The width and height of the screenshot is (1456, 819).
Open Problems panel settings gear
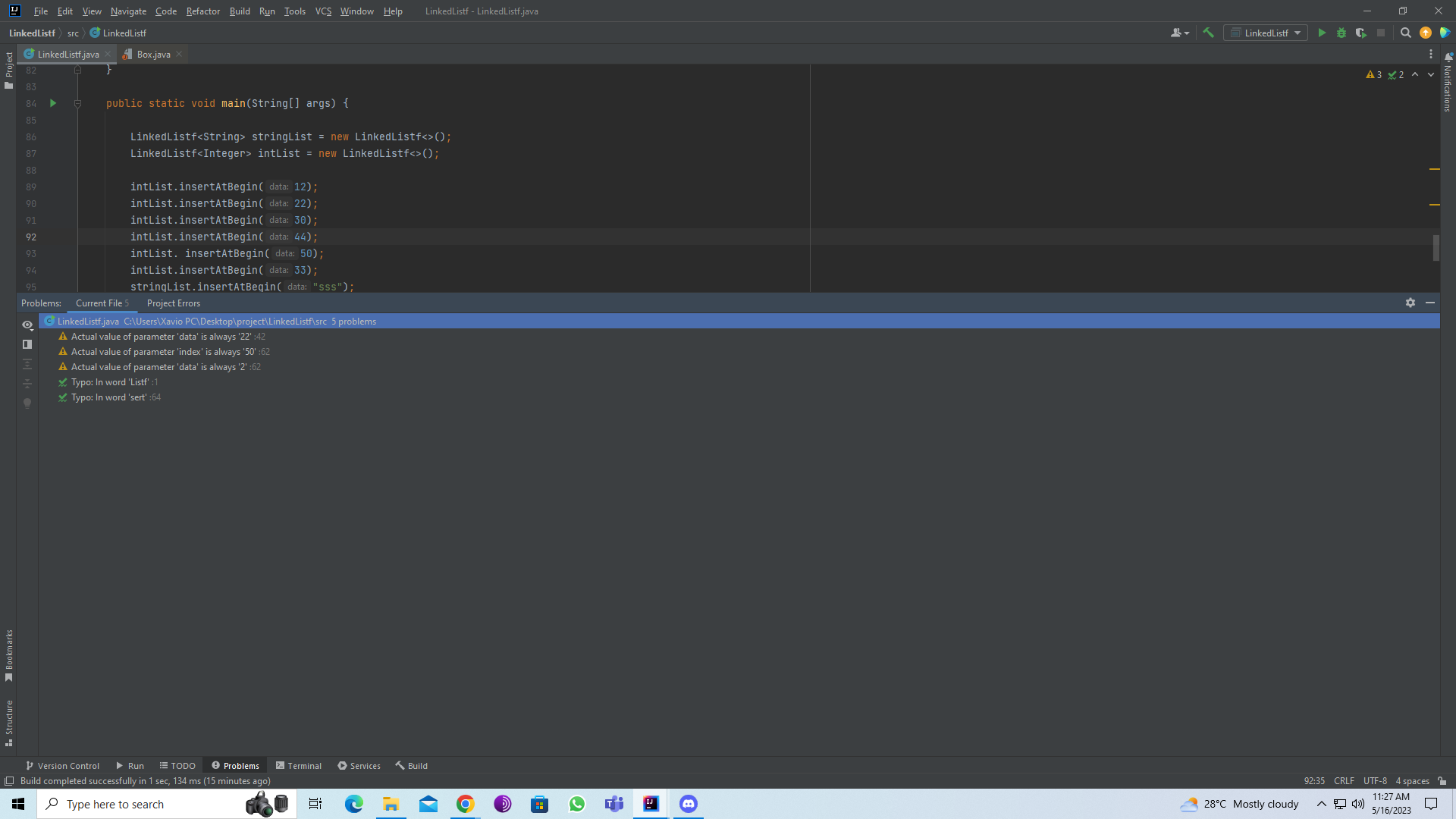pyautogui.click(x=1410, y=303)
